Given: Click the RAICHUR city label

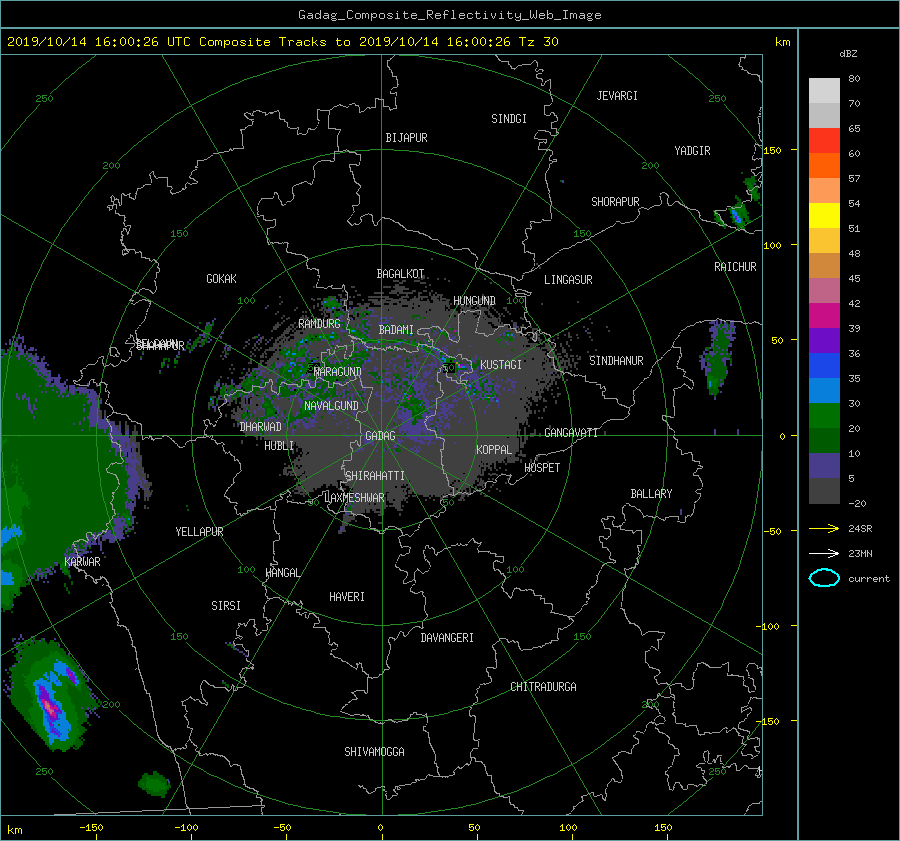Looking at the screenshot, I should pyautogui.click(x=735, y=267).
